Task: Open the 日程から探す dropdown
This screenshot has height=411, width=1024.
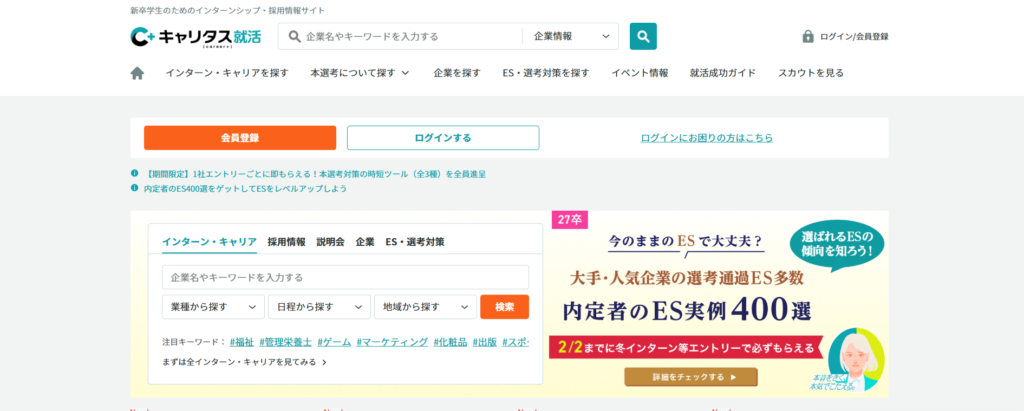Action: tap(319, 307)
